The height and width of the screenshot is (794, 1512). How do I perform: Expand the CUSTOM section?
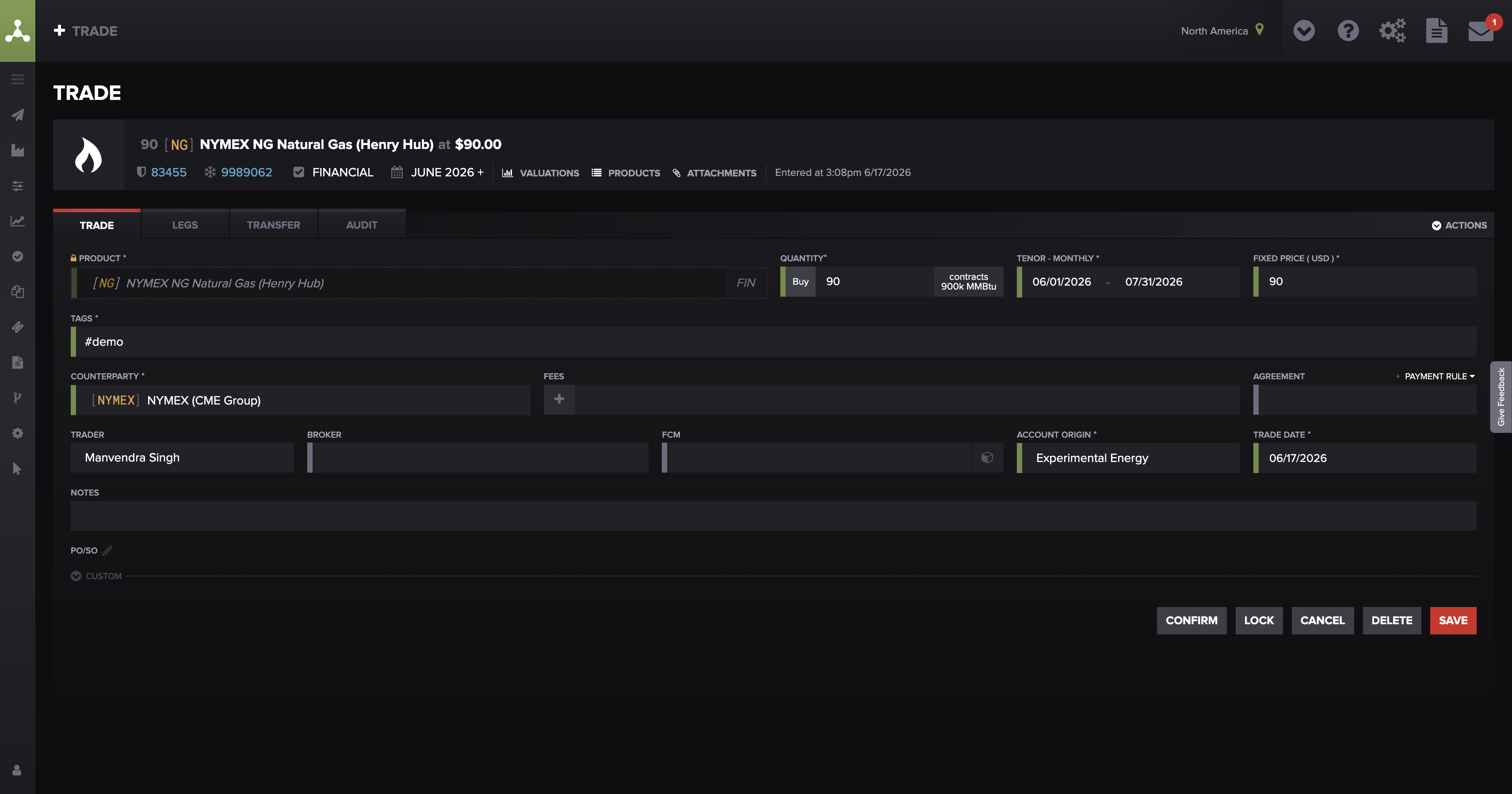(x=96, y=576)
